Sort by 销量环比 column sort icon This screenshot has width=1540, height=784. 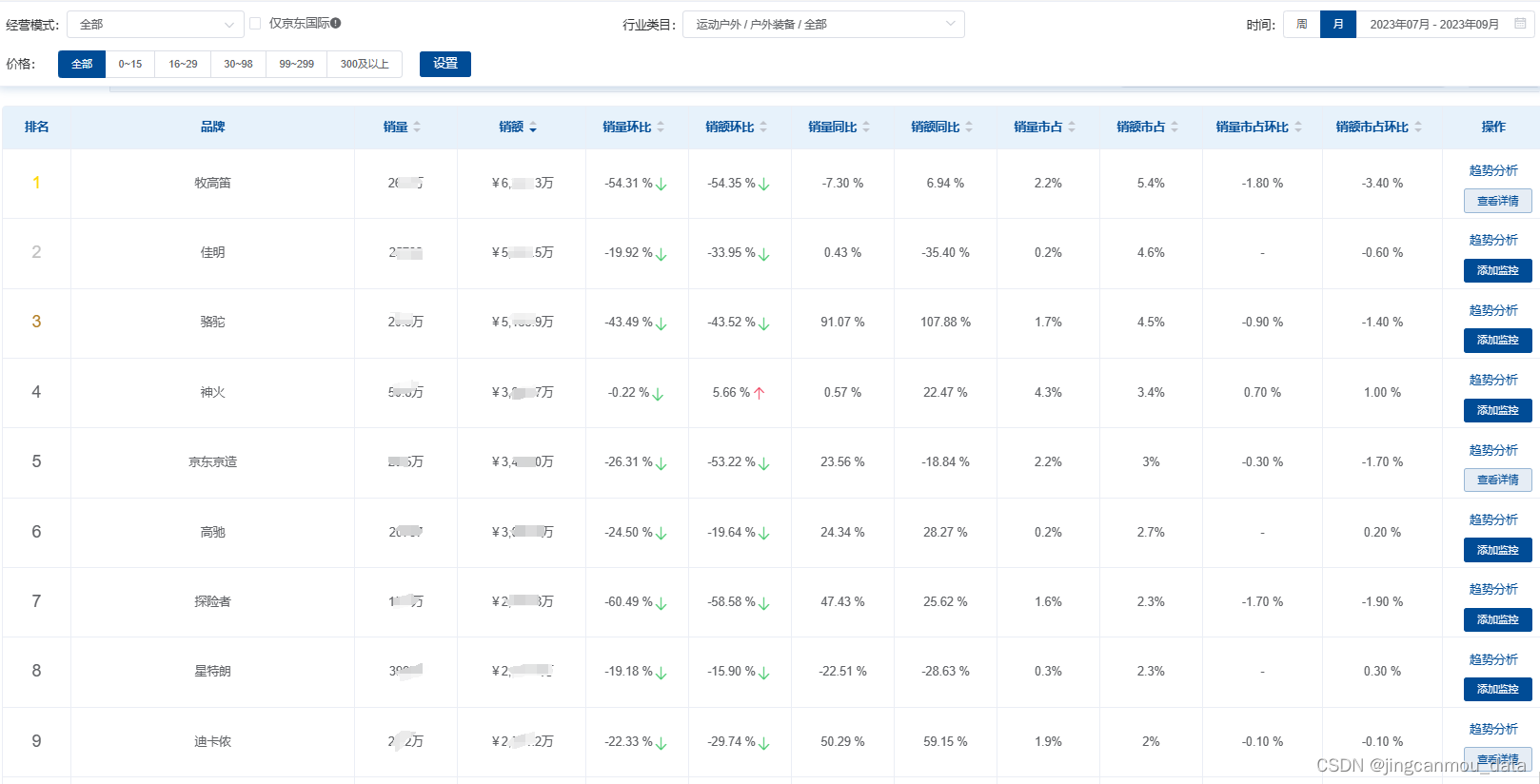(x=661, y=127)
